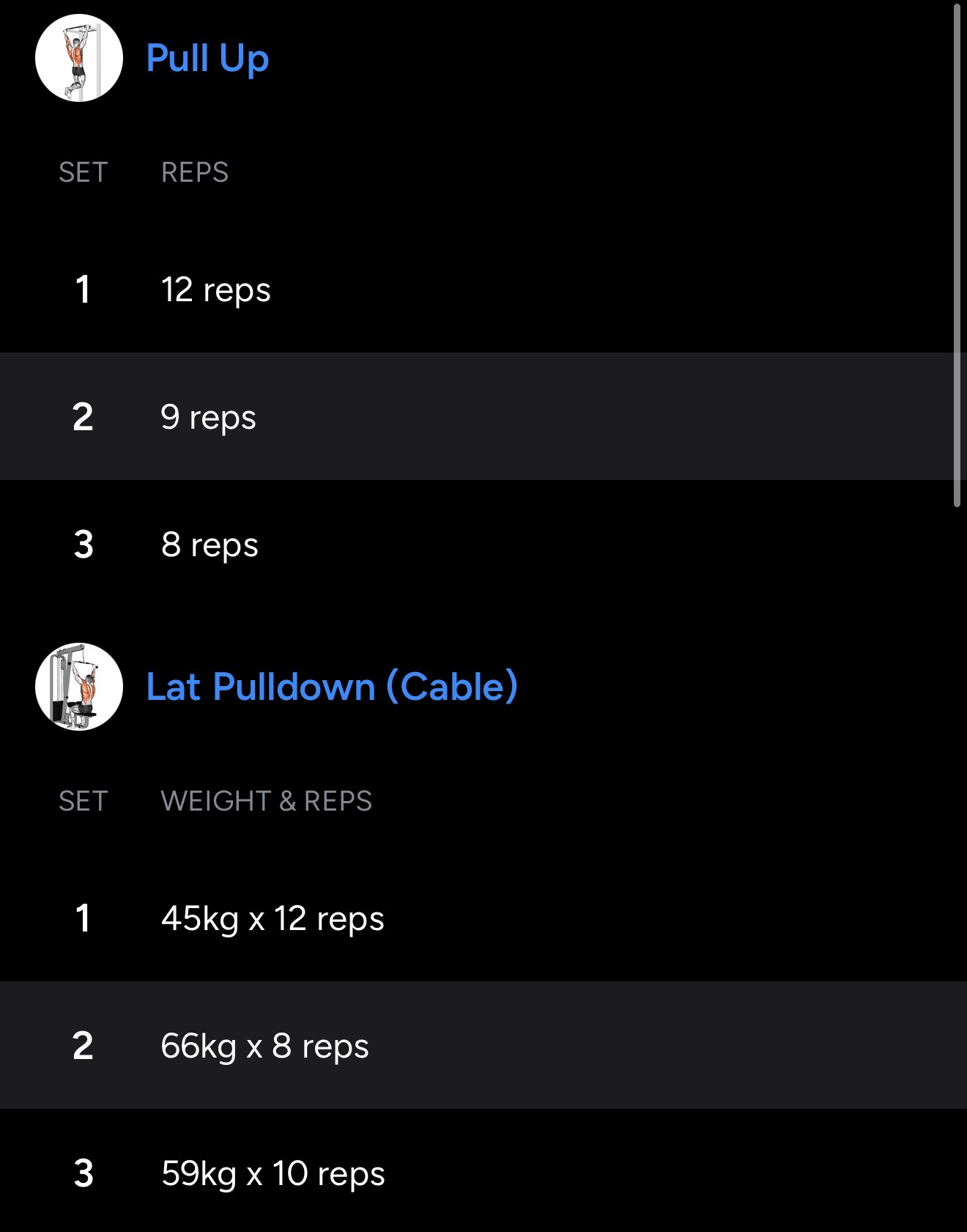Click the WEIGHT & REPS column header
Image resolution: width=967 pixels, height=1232 pixels.
click(267, 801)
